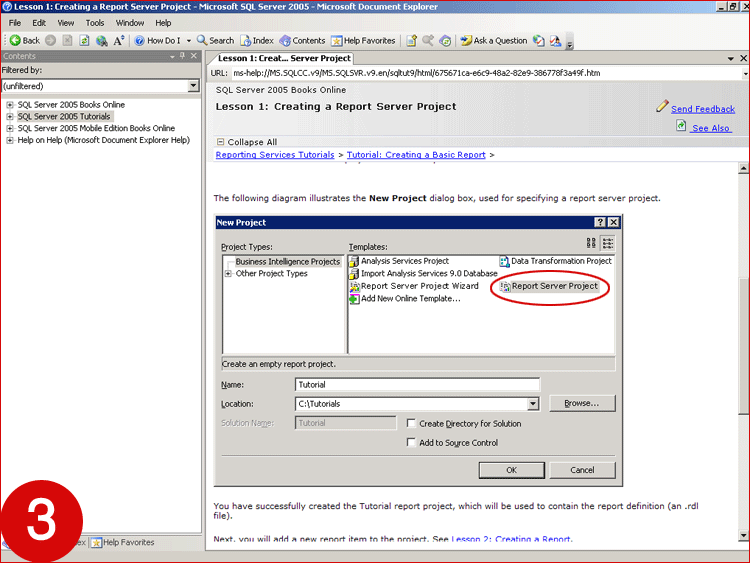Switch to Large Icons view in New Project
Image resolution: width=750 pixels, height=563 pixels.
[591, 243]
